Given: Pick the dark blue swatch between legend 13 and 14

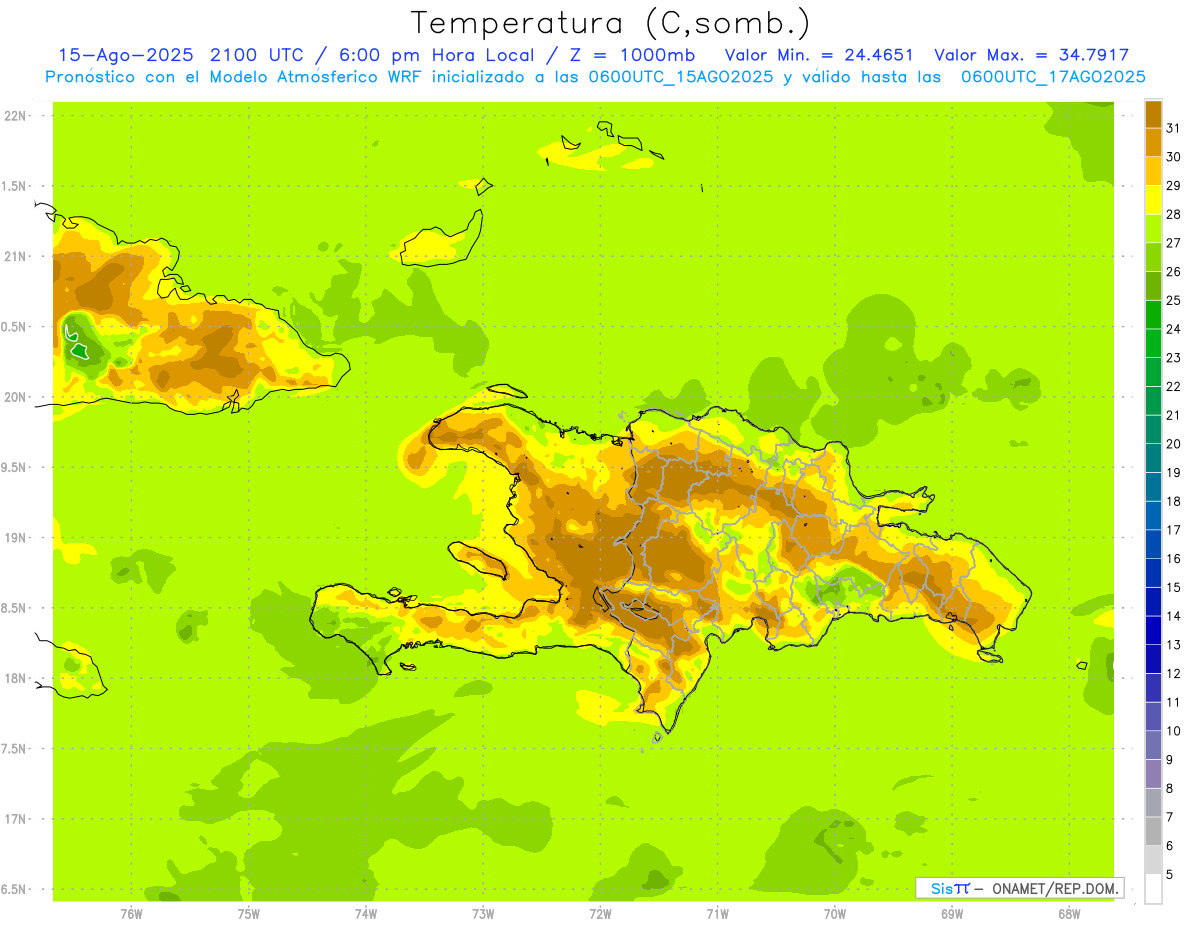Looking at the screenshot, I should click(x=1153, y=629).
